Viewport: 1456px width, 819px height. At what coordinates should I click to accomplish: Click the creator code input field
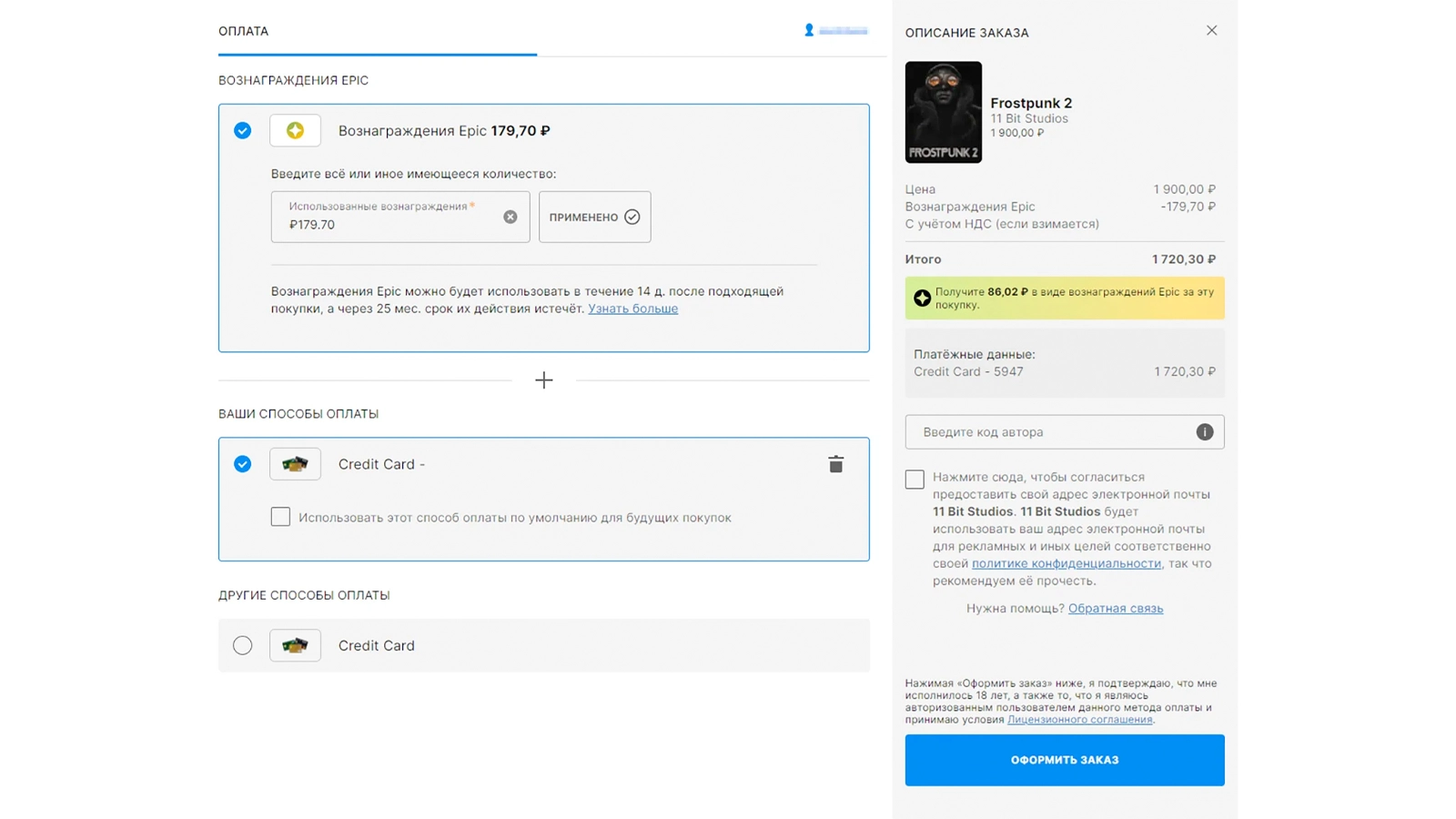[x=1051, y=432]
